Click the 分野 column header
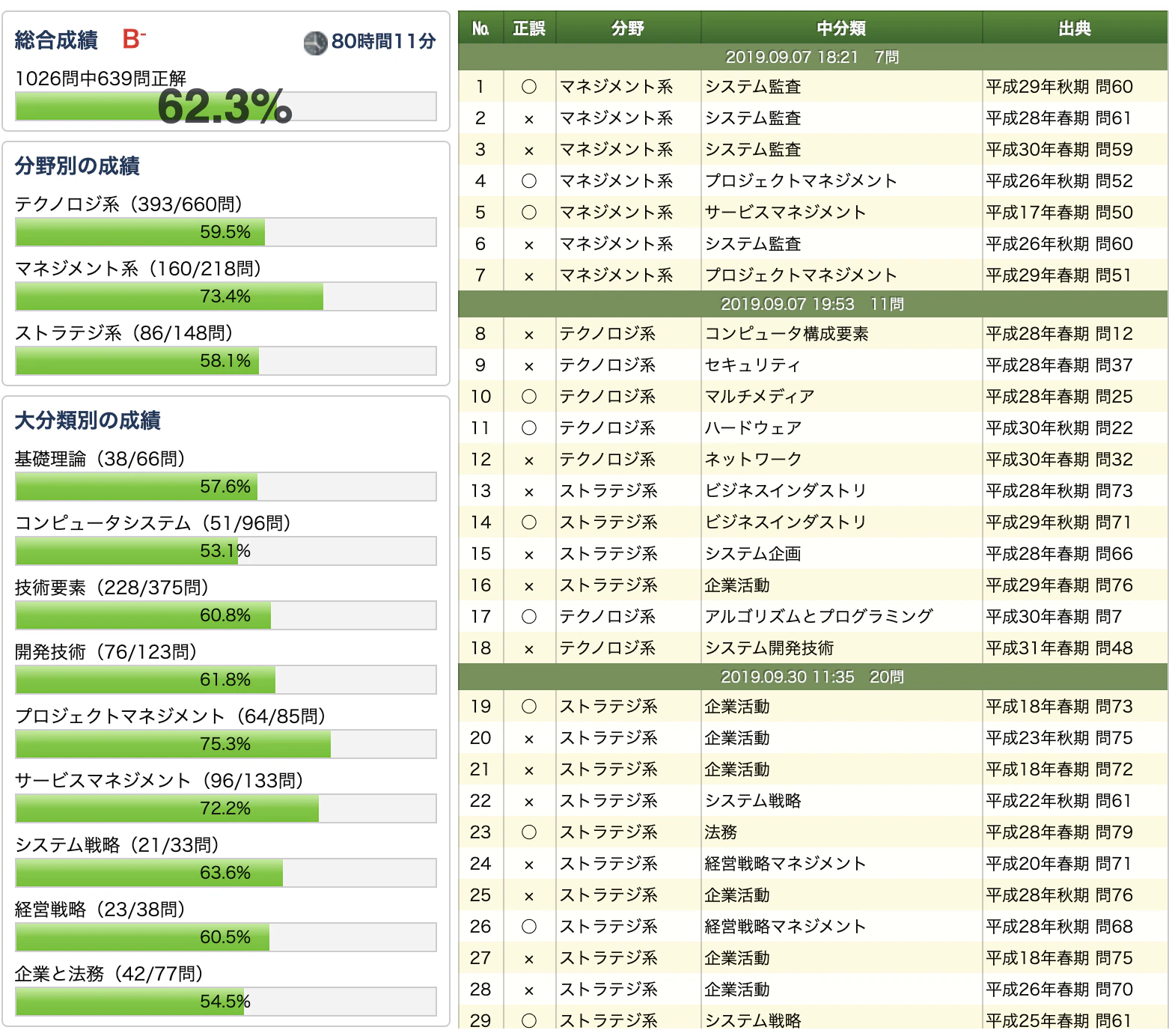Image resolution: width=1169 pixels, height=1036 pixels. pos(628,28)
